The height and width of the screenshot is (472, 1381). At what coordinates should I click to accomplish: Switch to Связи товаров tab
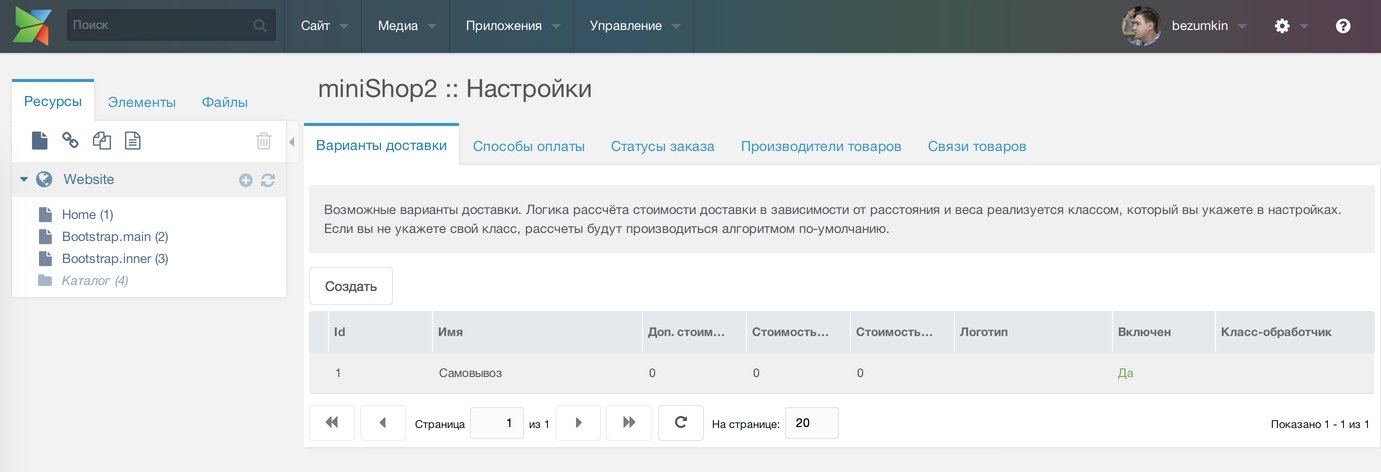pos(977,146)
